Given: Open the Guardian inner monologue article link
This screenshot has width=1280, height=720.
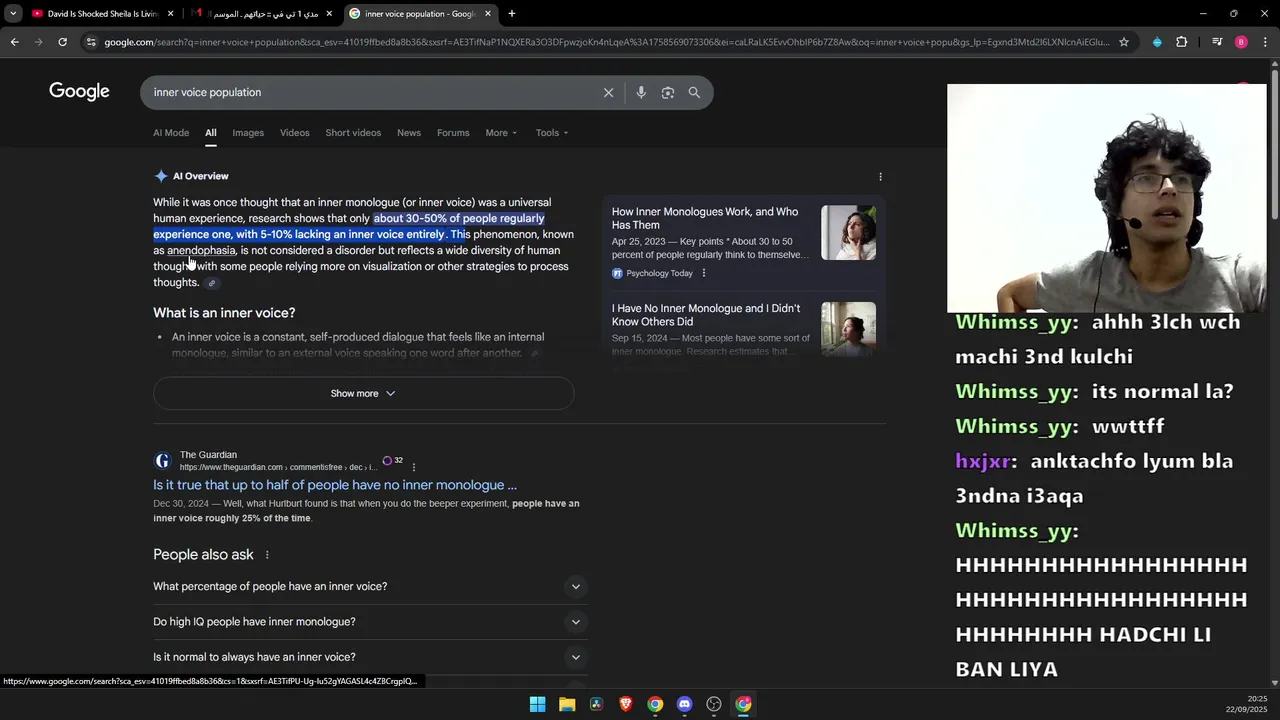Looking at the screenshot, I should click(x=335, y=485).
